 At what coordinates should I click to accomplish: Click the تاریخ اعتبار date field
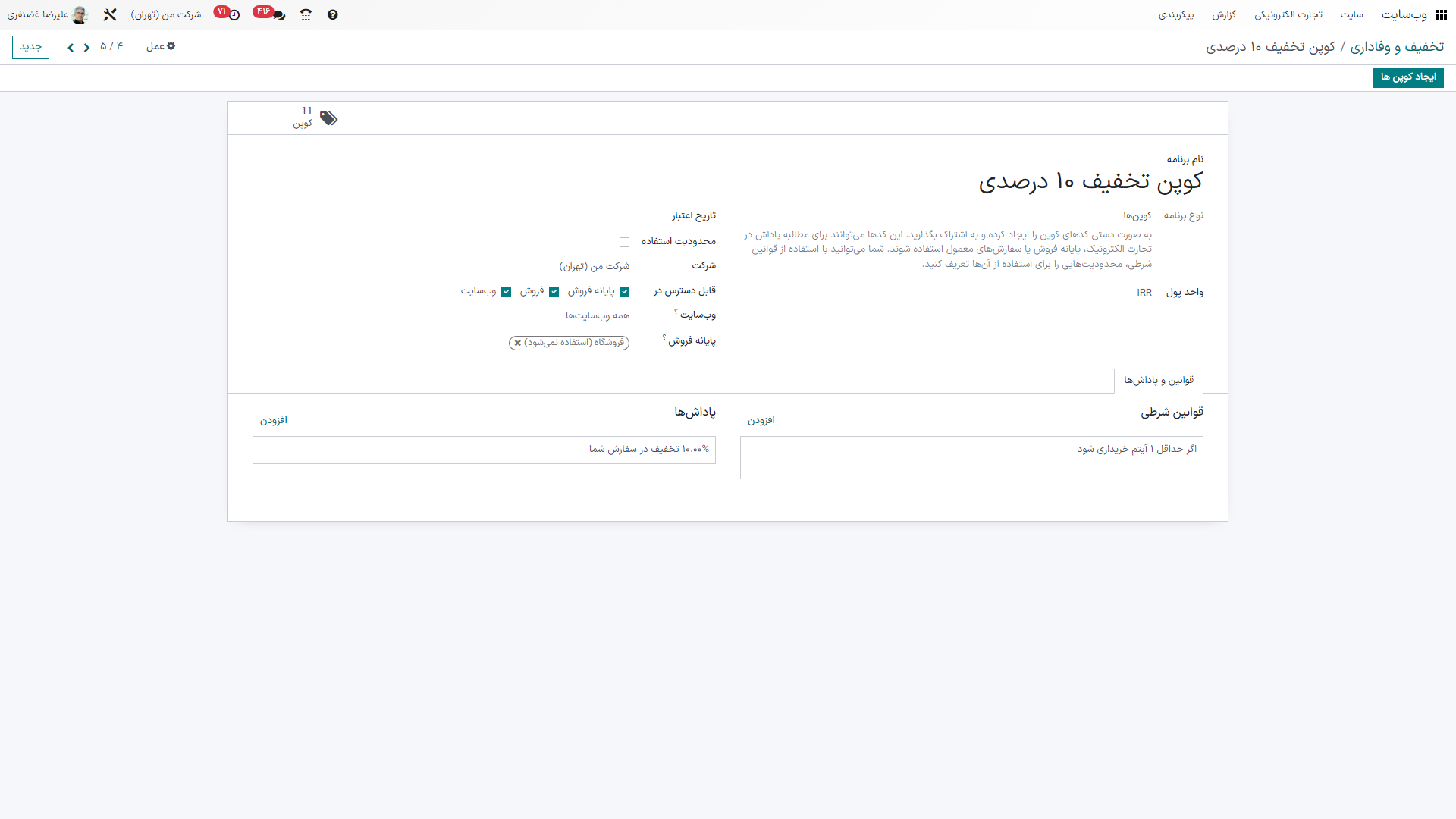click(x=576, y=216)
